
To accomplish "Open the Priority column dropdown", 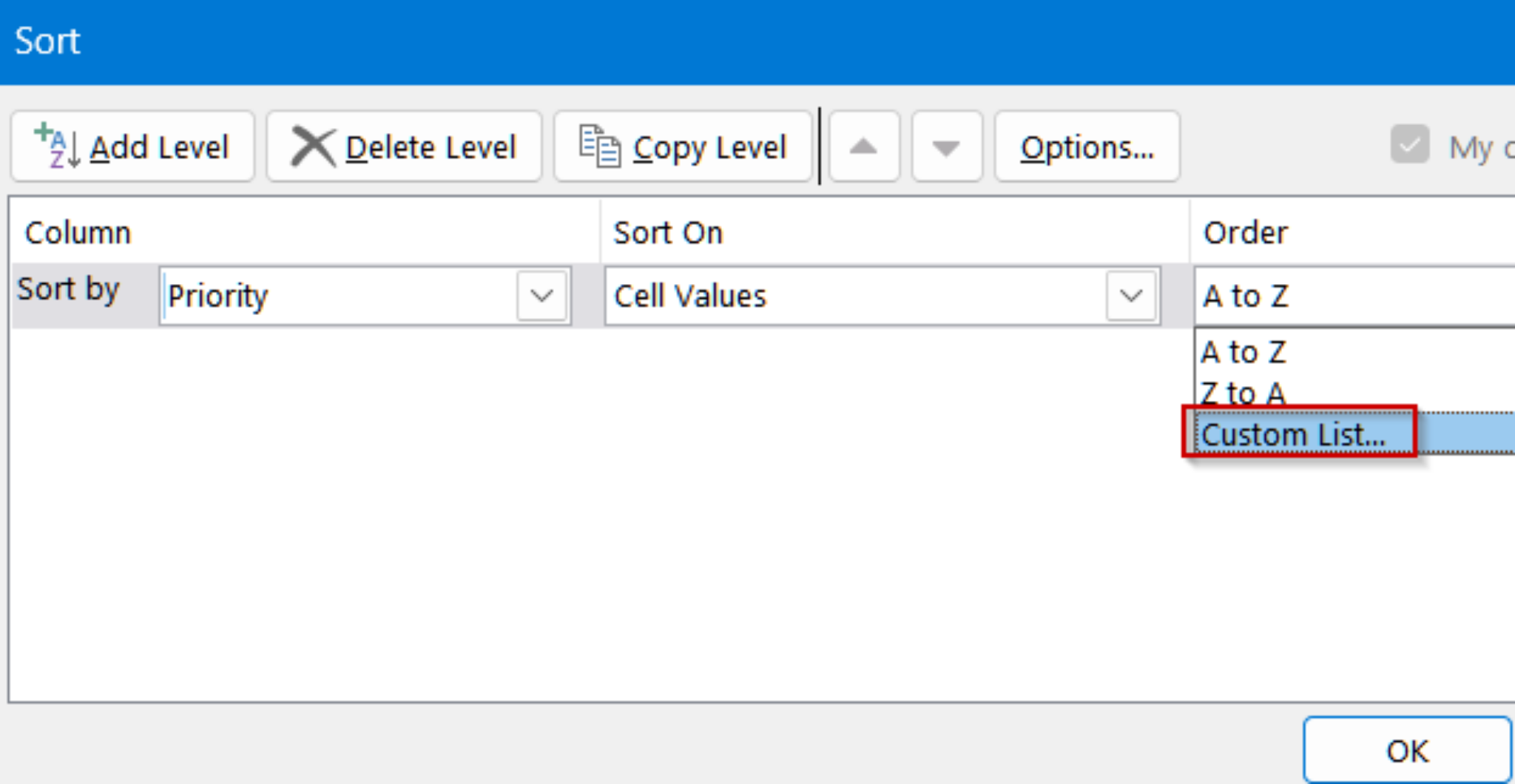I will pyautogui.click(x=542, y=296).
